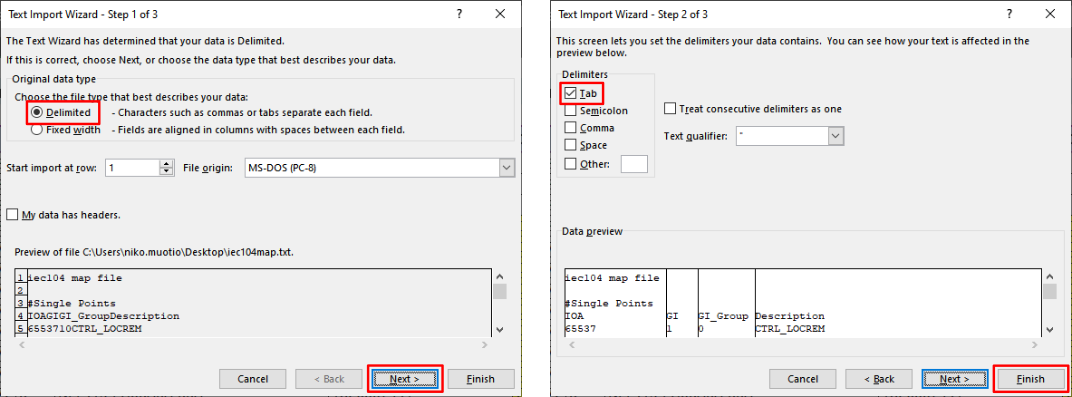The height and width of the screenshot is (397, 1072).
Task: Open the File origin dropdown list
Action: pyautogui.click(x=506, y=167)
